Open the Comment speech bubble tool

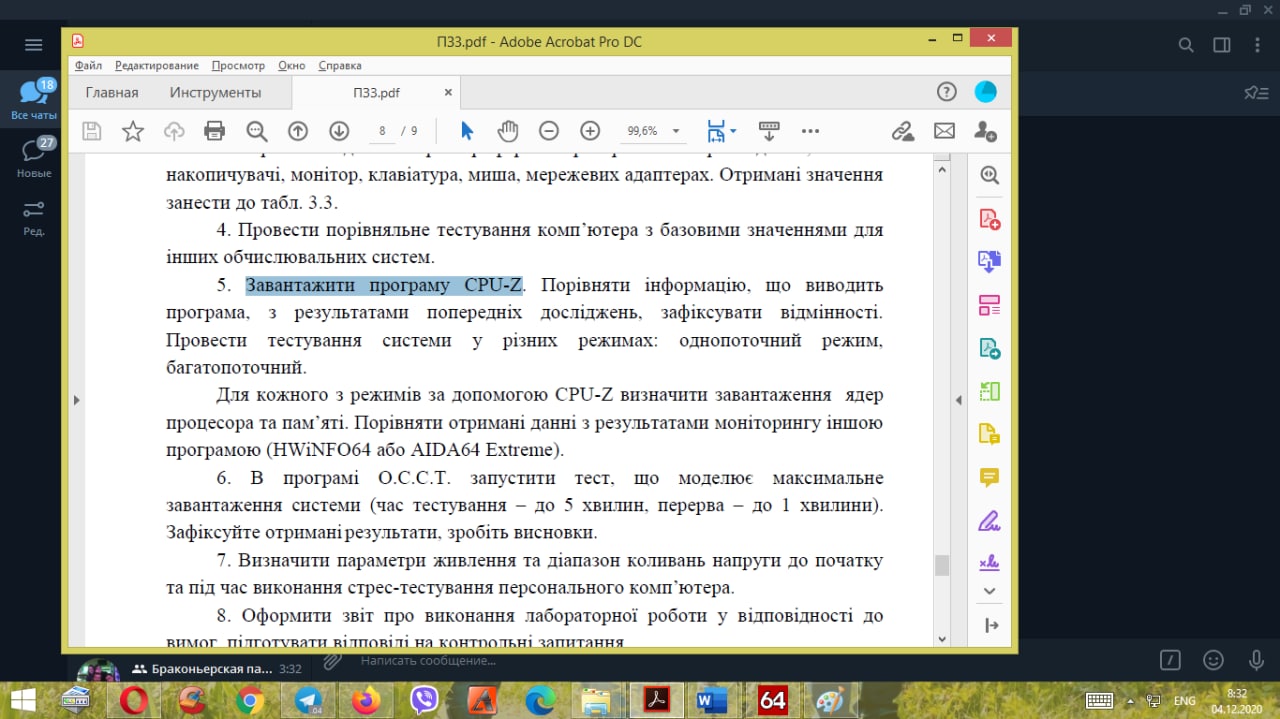point(990,477)
